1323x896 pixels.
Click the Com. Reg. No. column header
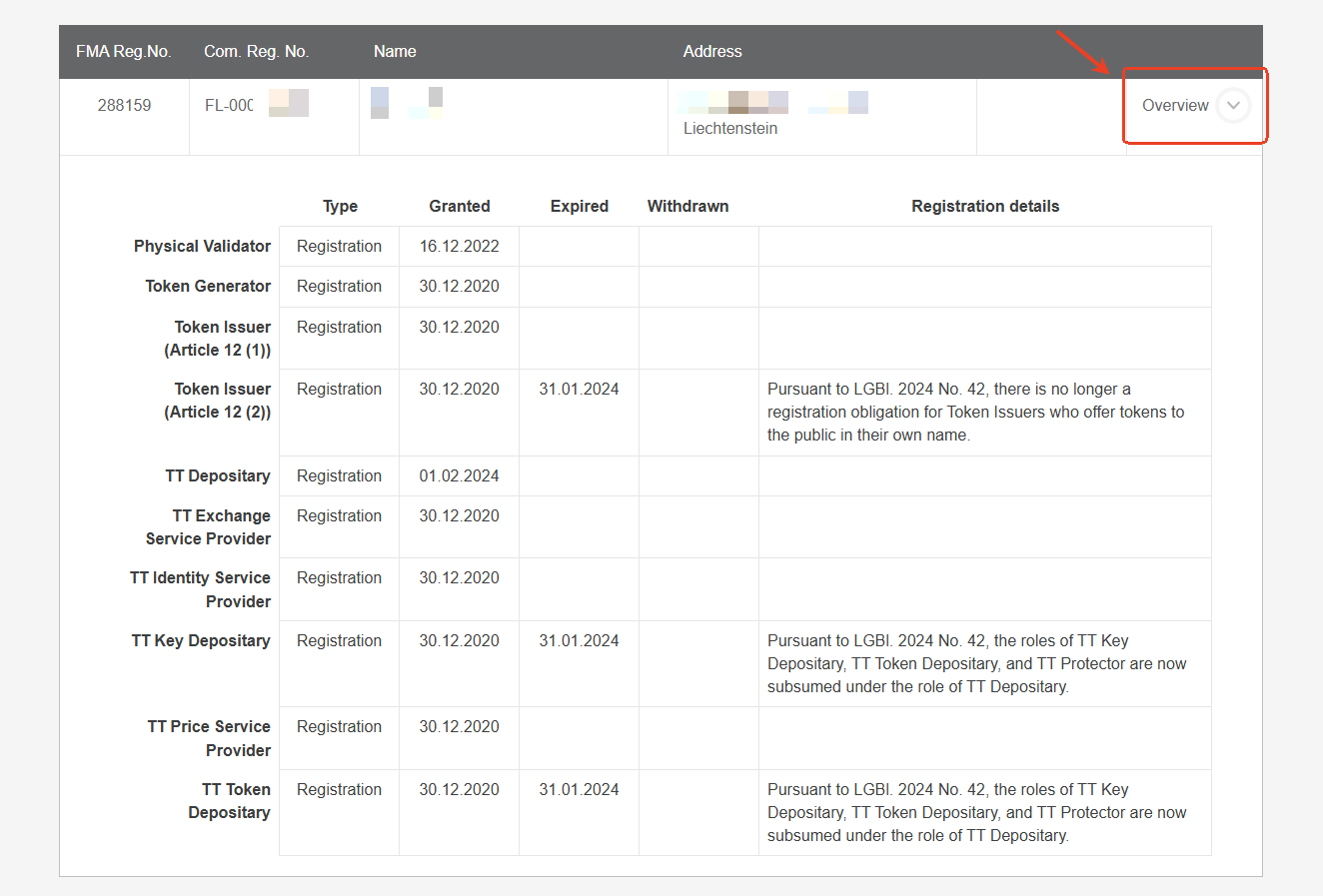(x=256, y=52)
